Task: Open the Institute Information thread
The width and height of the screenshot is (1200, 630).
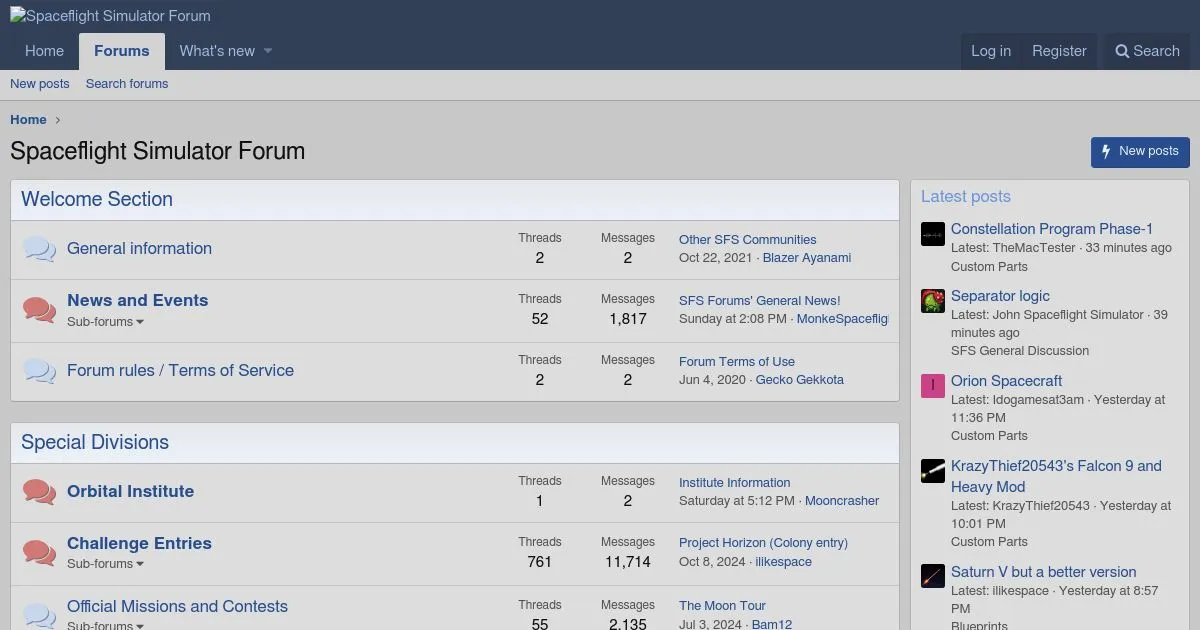Action: pyautogui.click(x=734, y=483)
